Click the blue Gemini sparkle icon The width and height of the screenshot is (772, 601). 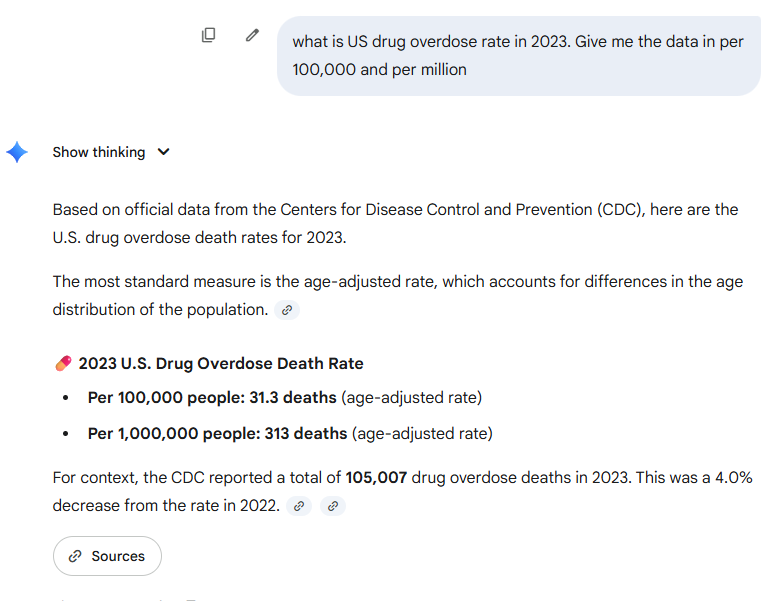click(17, 152)
